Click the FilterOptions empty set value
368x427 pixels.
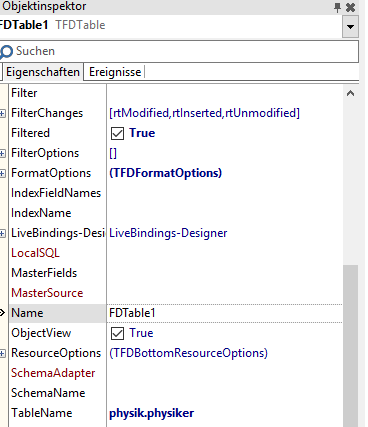(x=113, y=153)
